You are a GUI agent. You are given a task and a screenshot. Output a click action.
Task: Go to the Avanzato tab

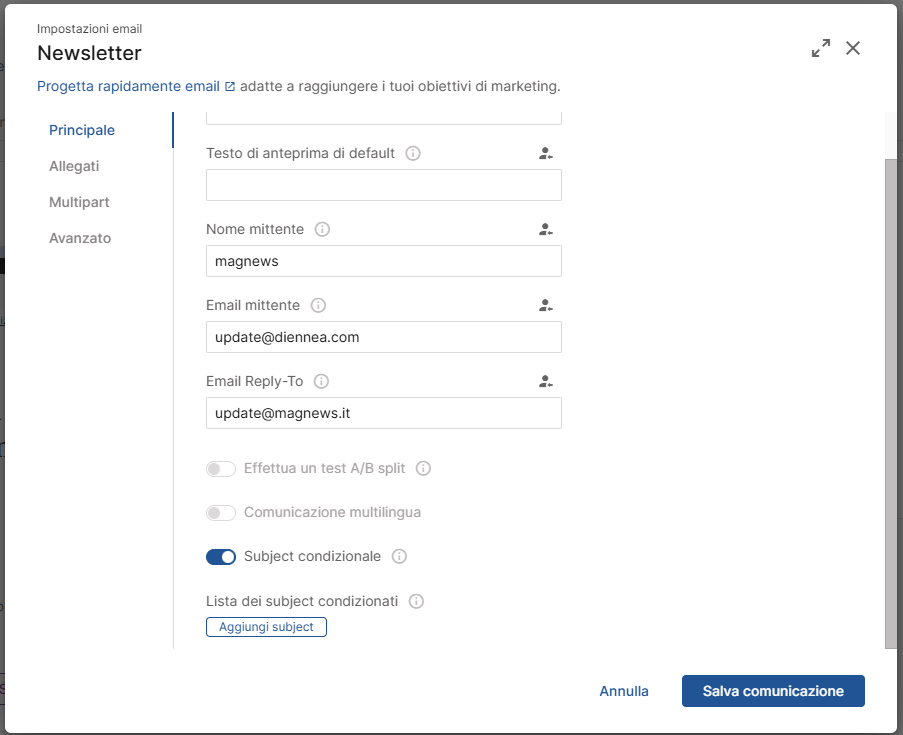click(80, 238)
